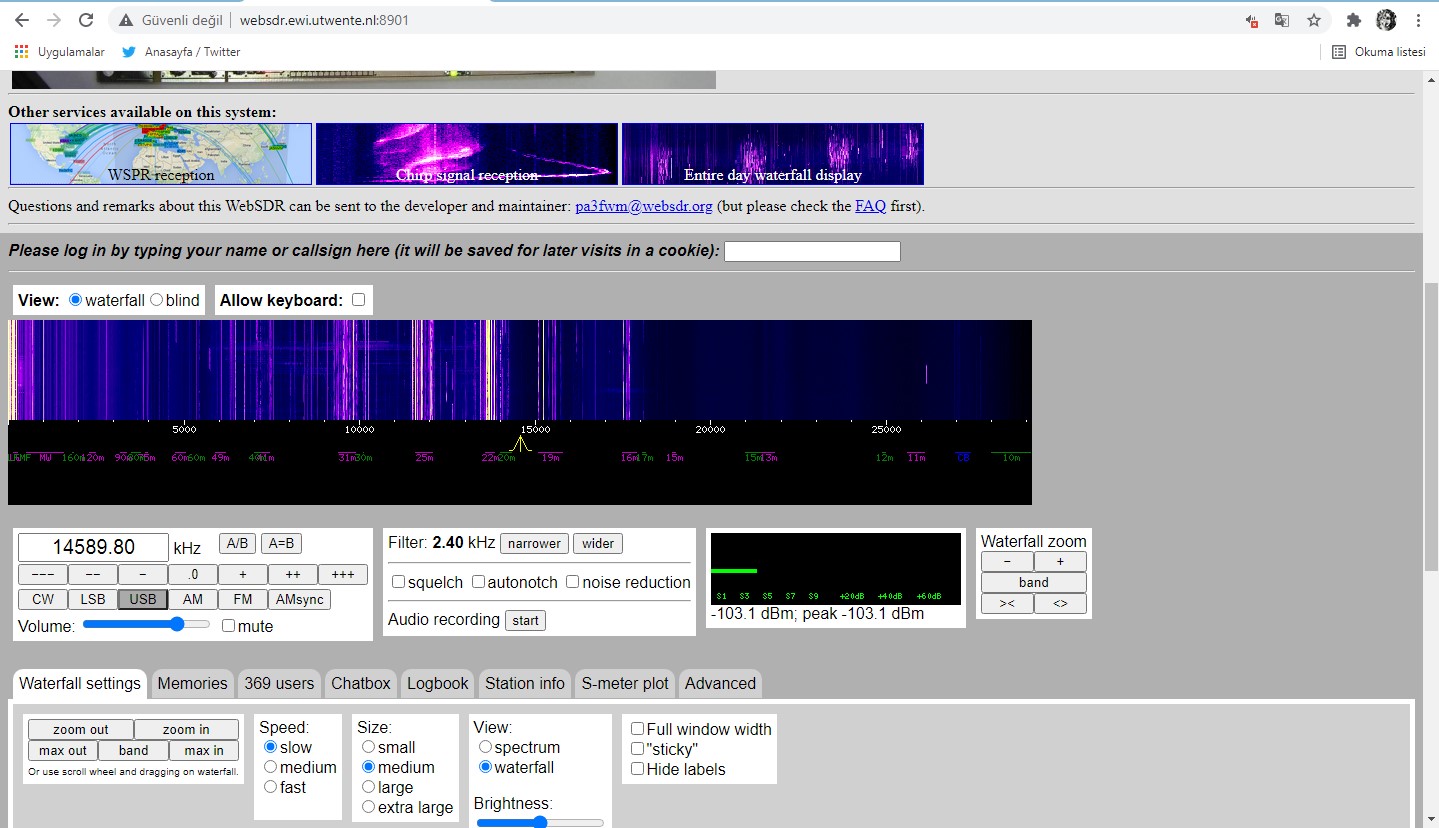
Task: Open the S-meter plot tab
Action: 626,684
